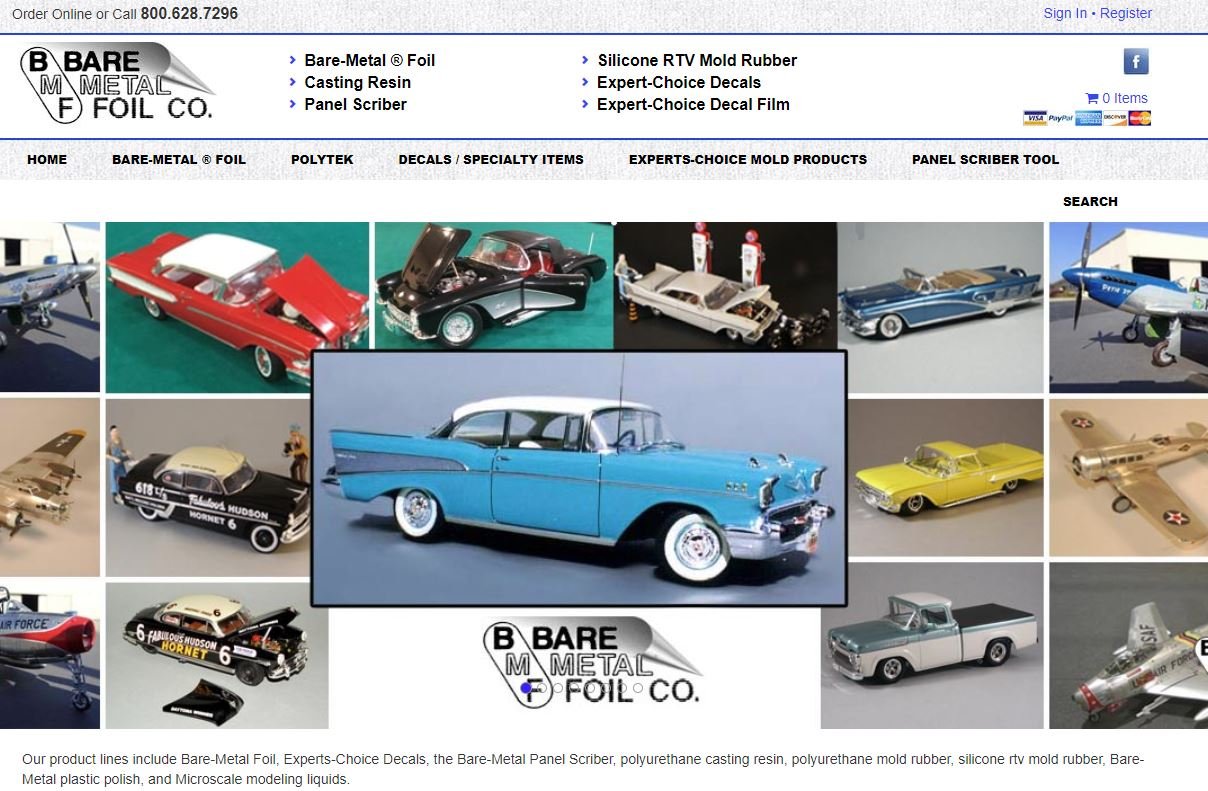
Task: Click the Register link
Action: point(1125,13)
